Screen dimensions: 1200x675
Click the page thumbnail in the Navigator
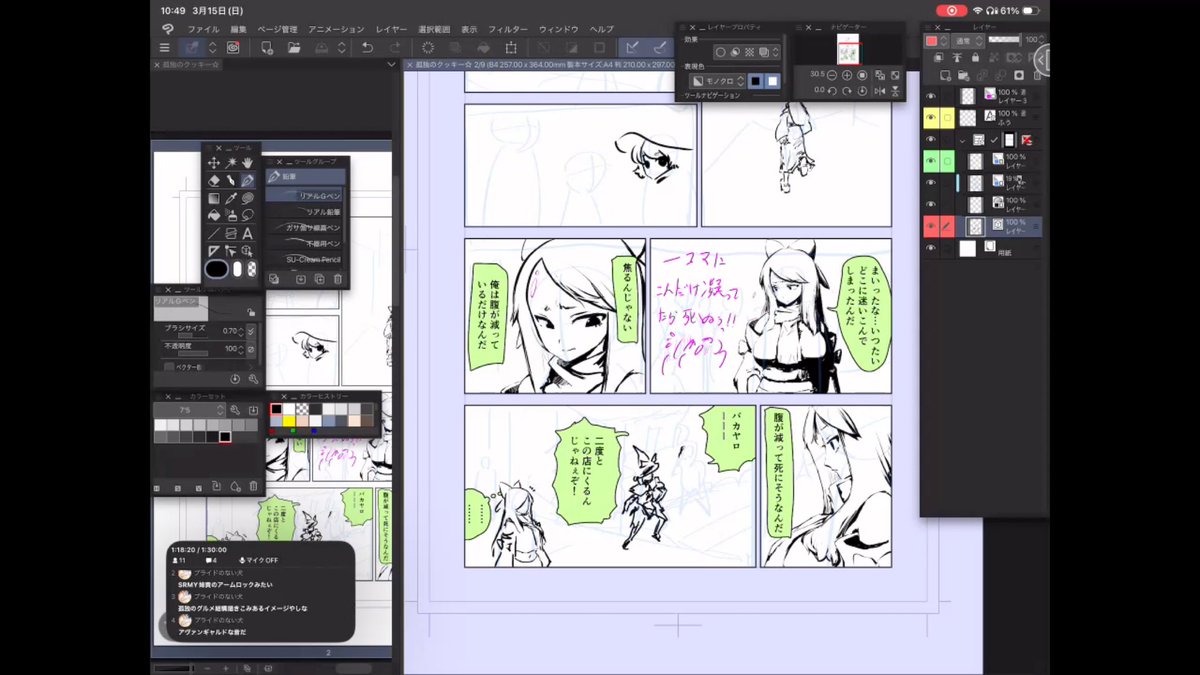click(x=849, y=49)
